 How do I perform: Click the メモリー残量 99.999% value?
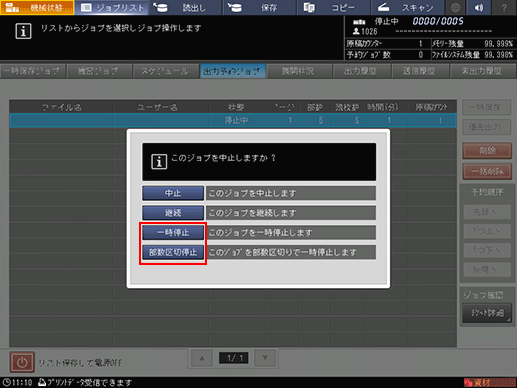click(x=499, y=44)
